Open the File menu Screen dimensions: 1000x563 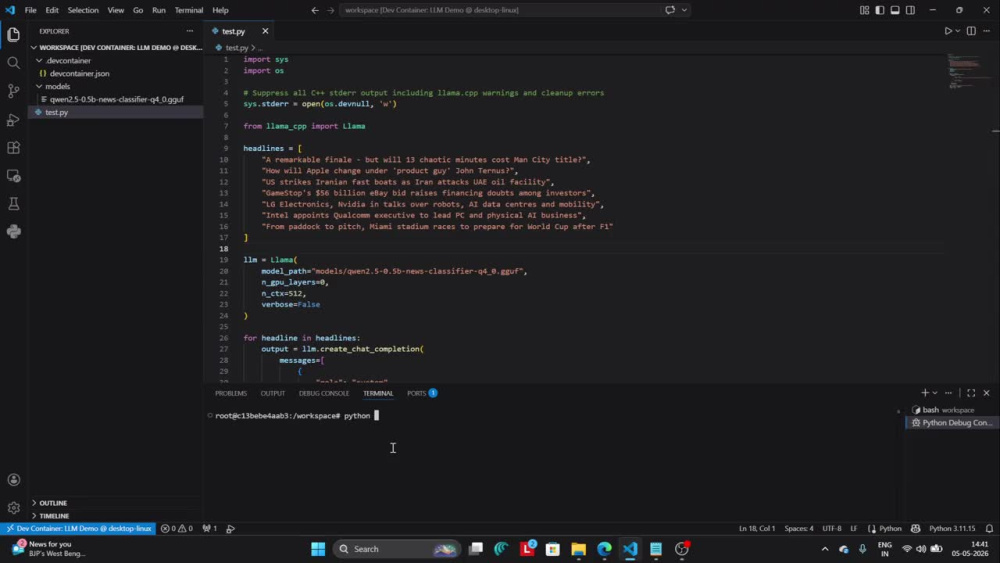pos(30,10)
